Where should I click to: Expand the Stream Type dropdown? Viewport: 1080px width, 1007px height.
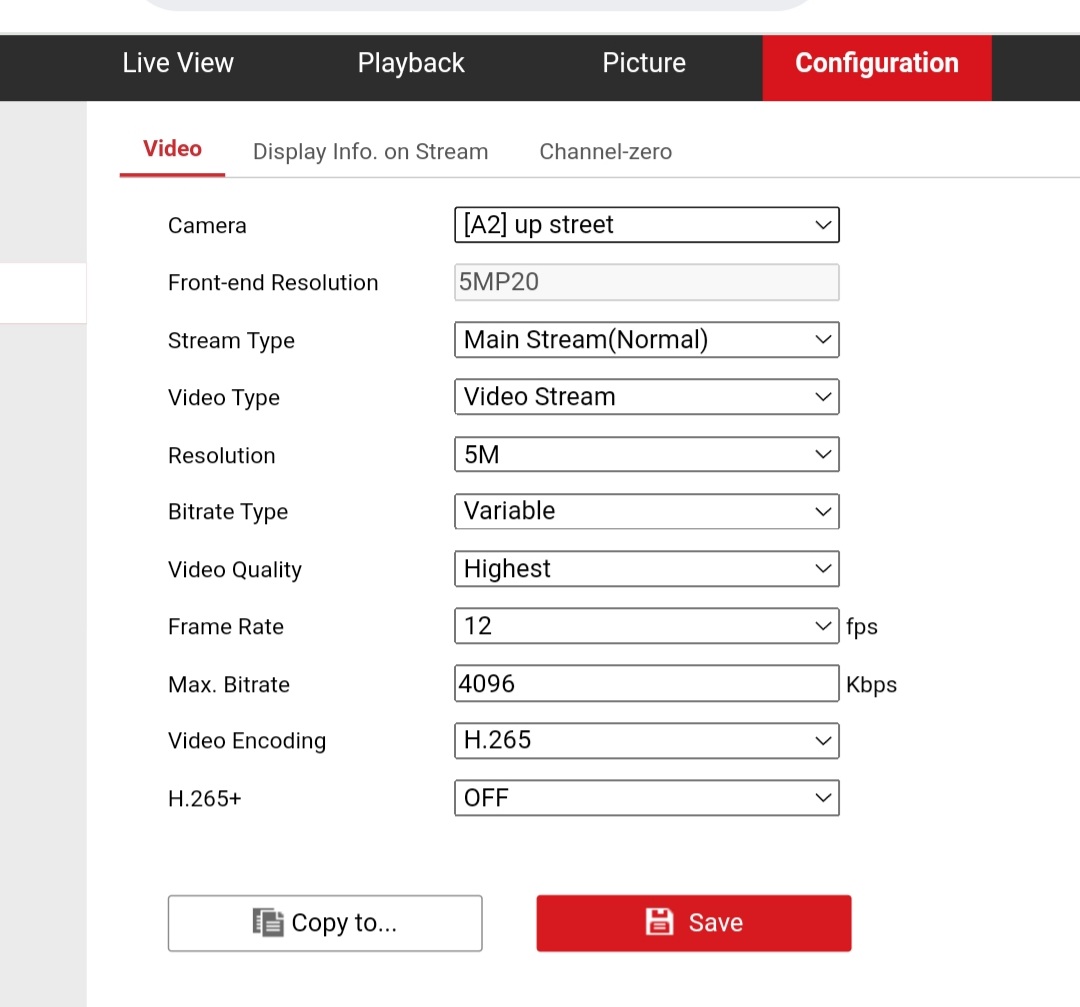[x=646, y=340]
